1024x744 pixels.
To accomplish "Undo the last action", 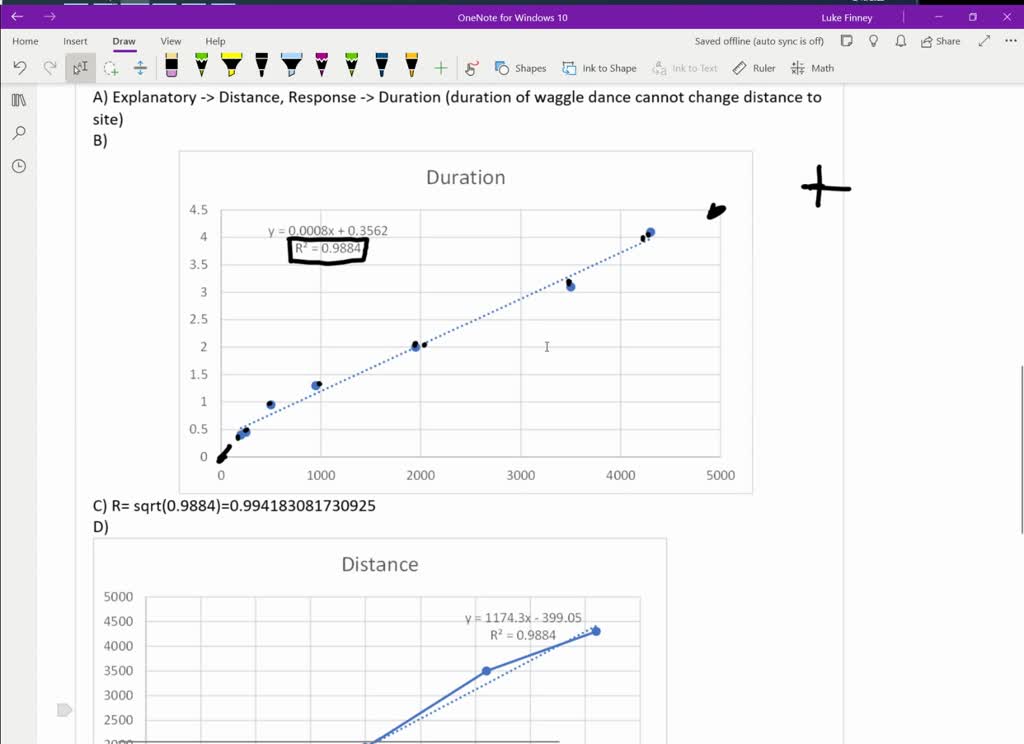I will tap(20, 68).
